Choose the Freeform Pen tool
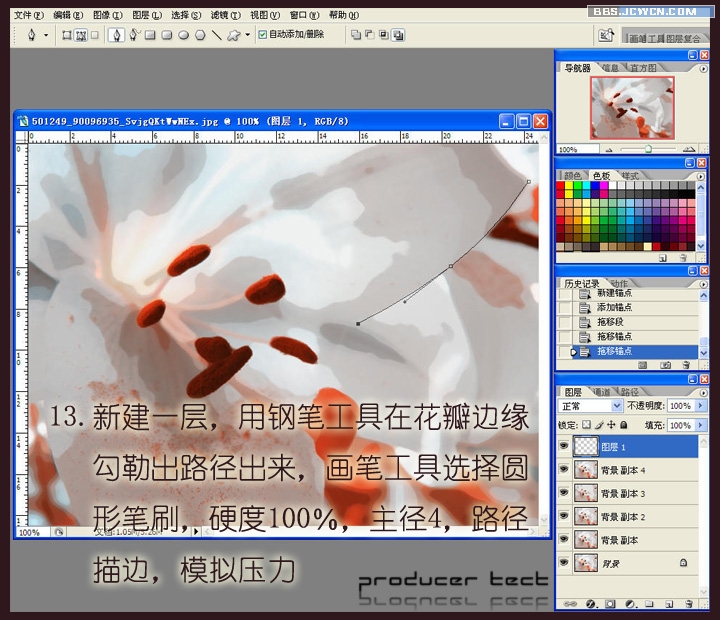720x620 pixels. (x=134, y=35)
